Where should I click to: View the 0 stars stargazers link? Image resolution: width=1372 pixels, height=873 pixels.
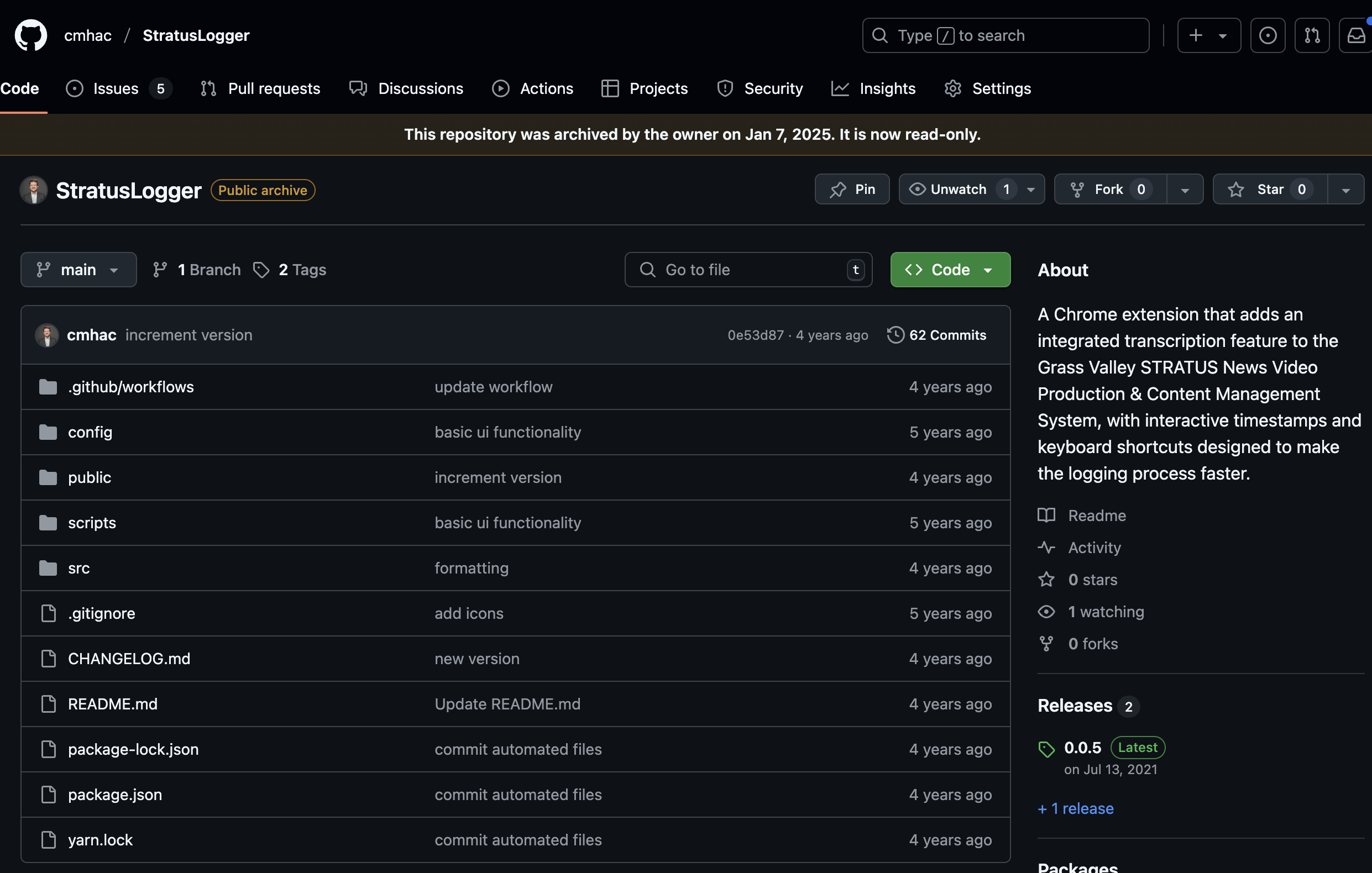pyautogui.click(x=1077, y=580)
